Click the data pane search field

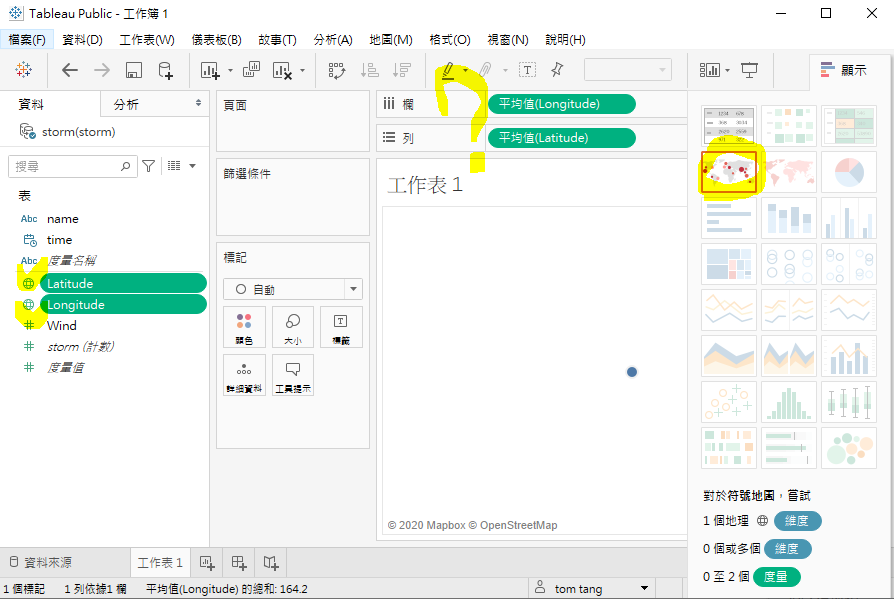pos(72,166)
